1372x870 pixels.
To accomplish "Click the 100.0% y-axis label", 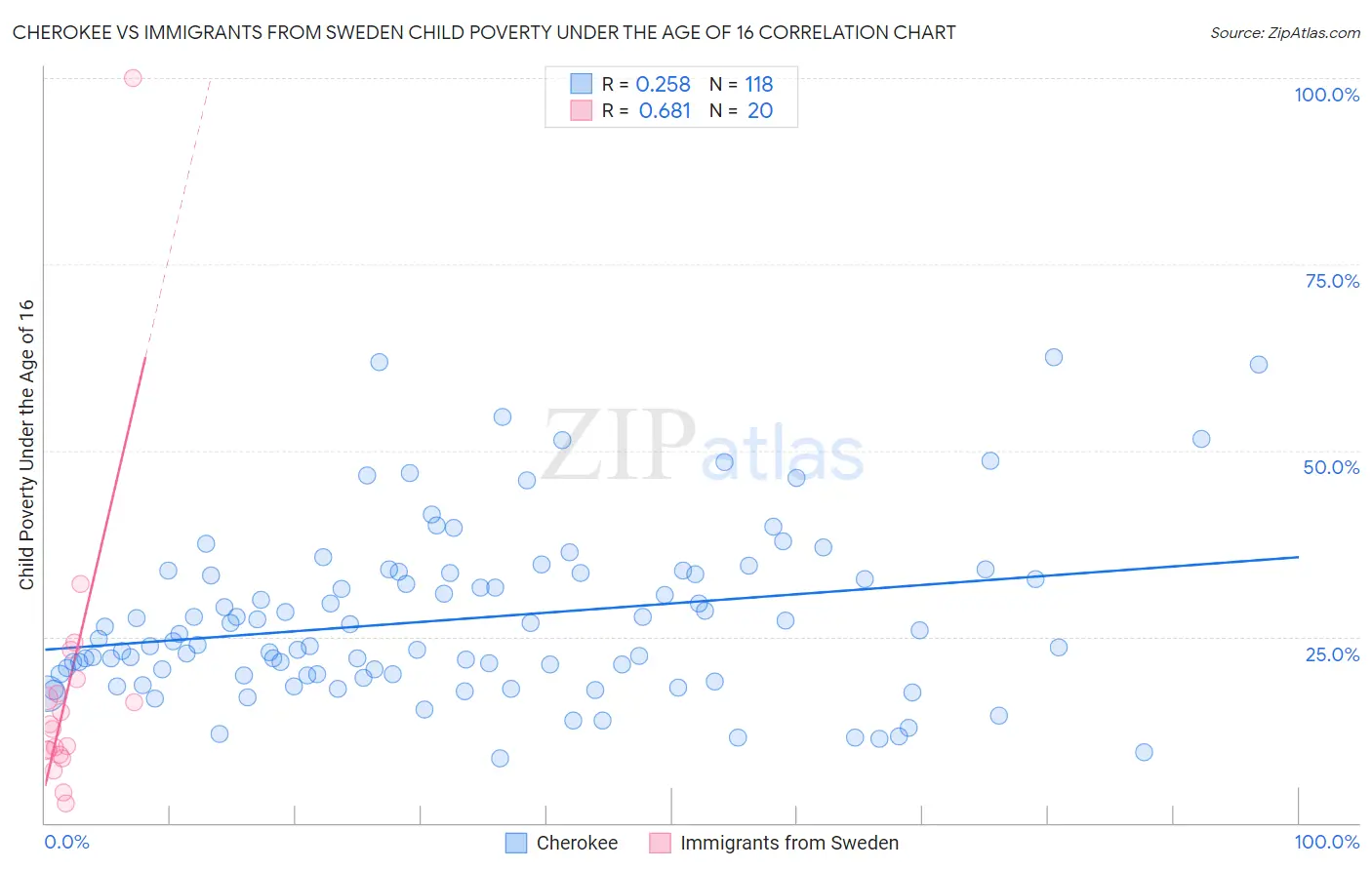I will pos(1327,95).
